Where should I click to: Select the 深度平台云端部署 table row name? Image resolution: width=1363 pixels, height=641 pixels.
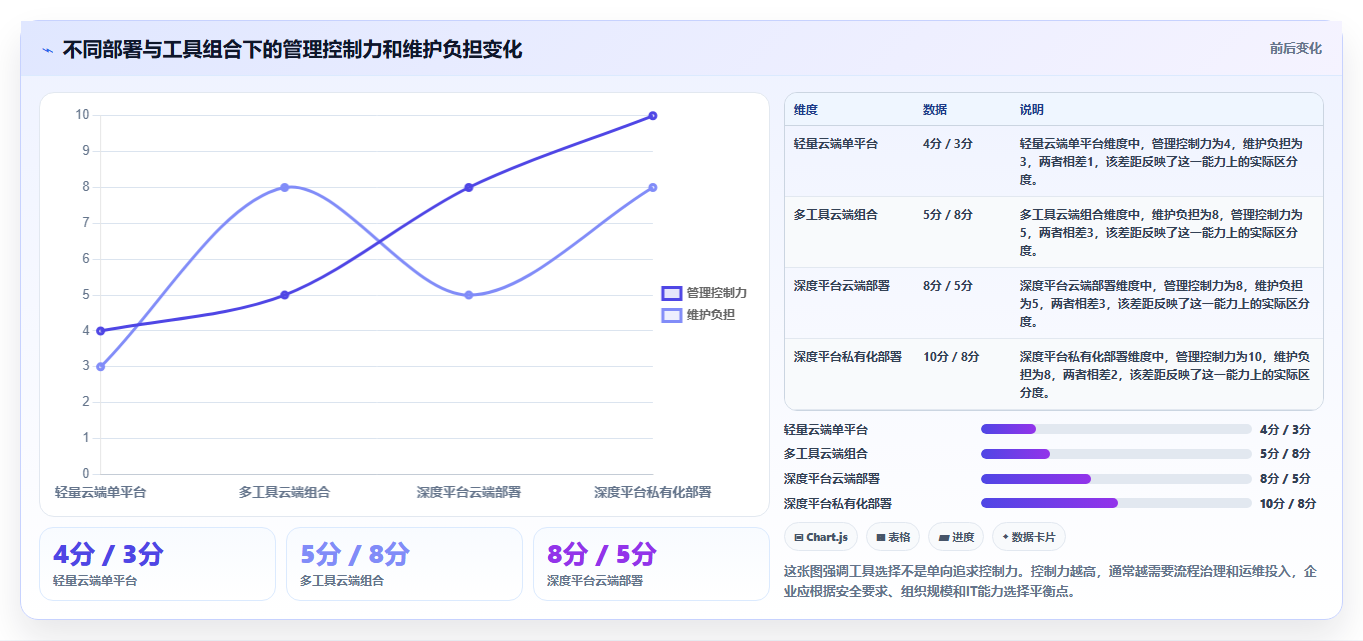[x=842, y=285]
